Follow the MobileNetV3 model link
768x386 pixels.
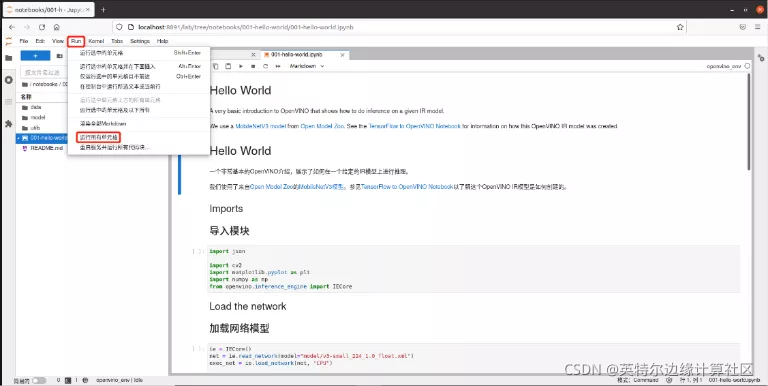tap(261, 126)
